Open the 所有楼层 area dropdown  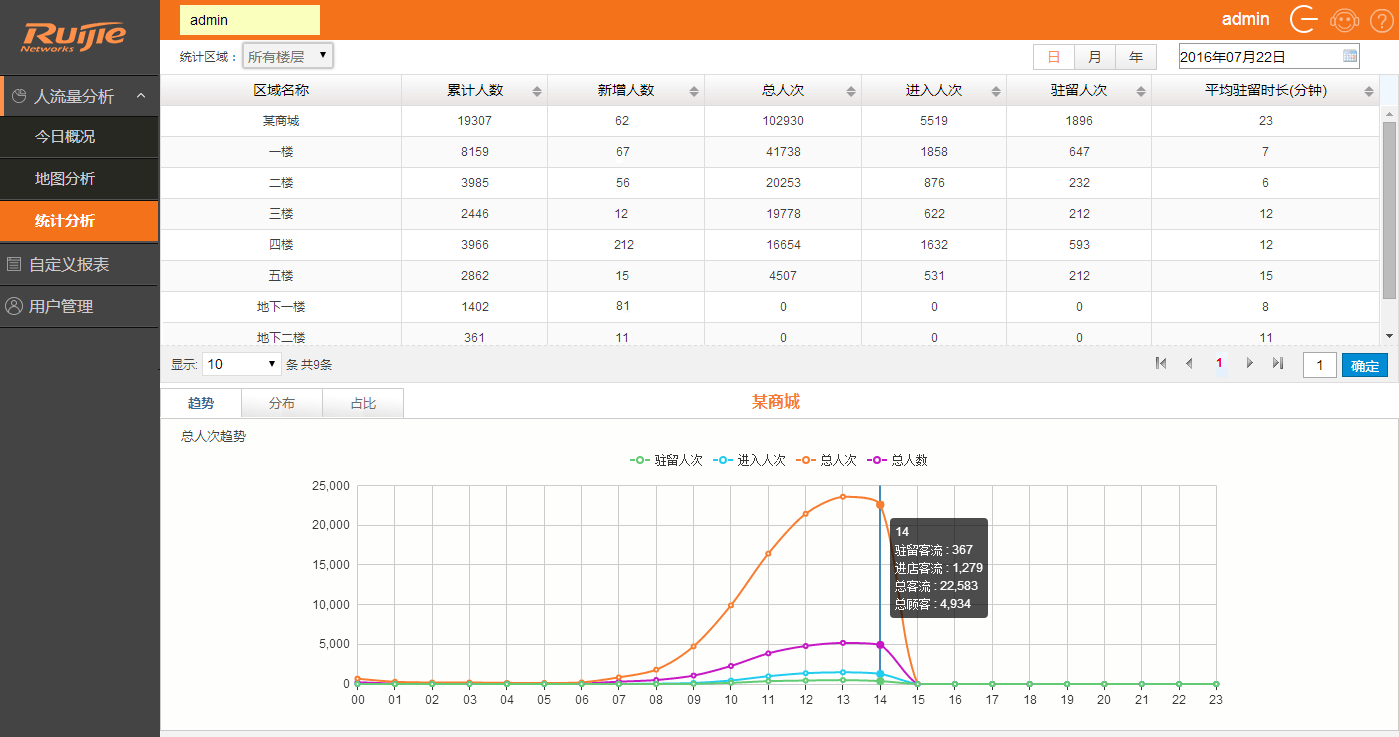point(288,56)
